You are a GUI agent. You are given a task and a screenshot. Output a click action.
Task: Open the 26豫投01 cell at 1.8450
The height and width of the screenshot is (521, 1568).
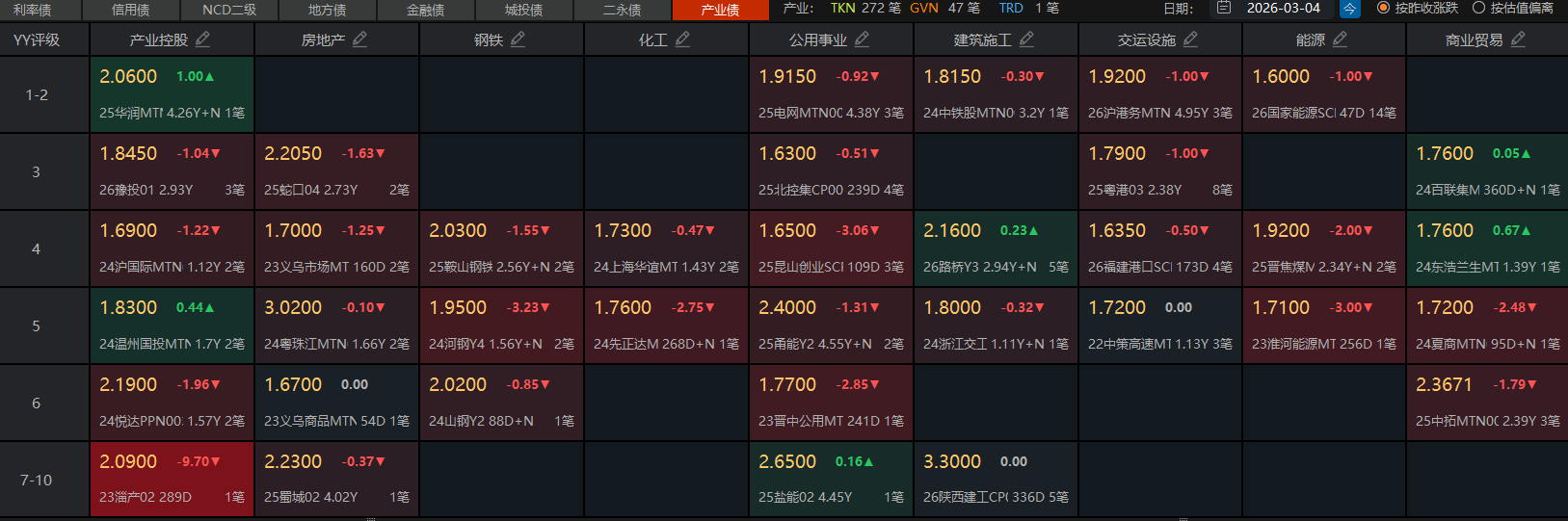[172, 171]
